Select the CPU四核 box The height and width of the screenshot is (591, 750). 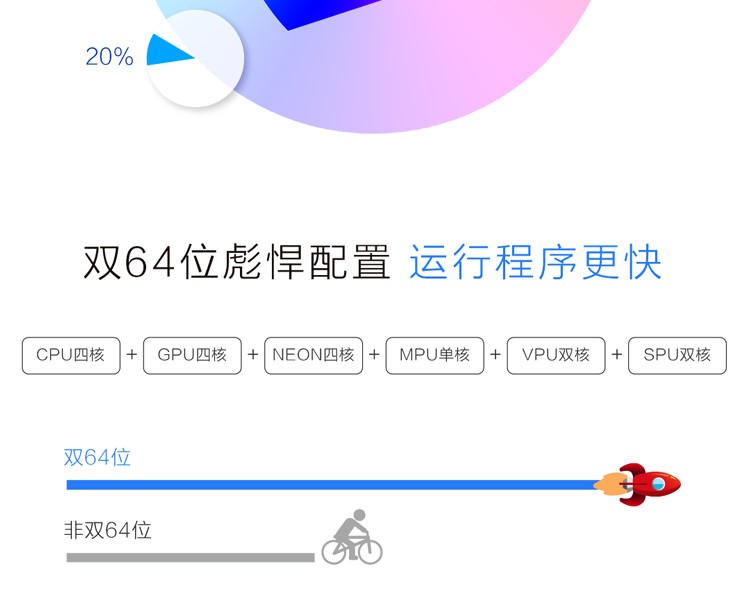tap(71, 355)
